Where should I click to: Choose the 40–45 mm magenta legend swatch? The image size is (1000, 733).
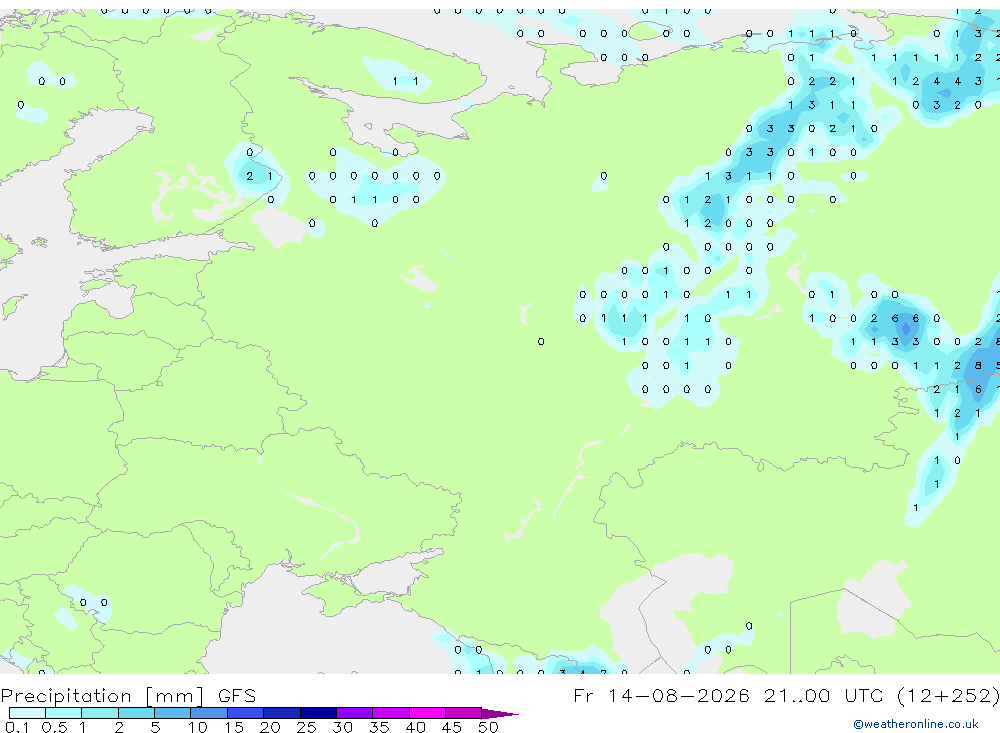[427, 713]
